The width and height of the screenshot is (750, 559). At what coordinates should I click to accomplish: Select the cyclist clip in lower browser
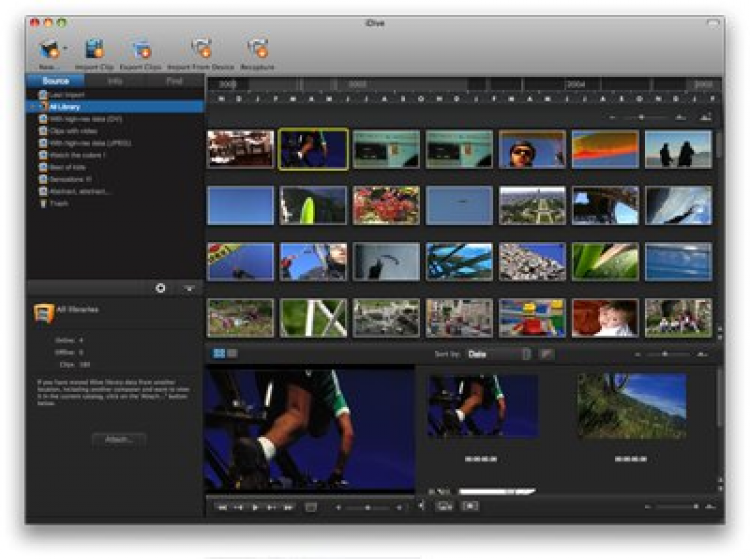pyautogui.click(x=483, y=406)
